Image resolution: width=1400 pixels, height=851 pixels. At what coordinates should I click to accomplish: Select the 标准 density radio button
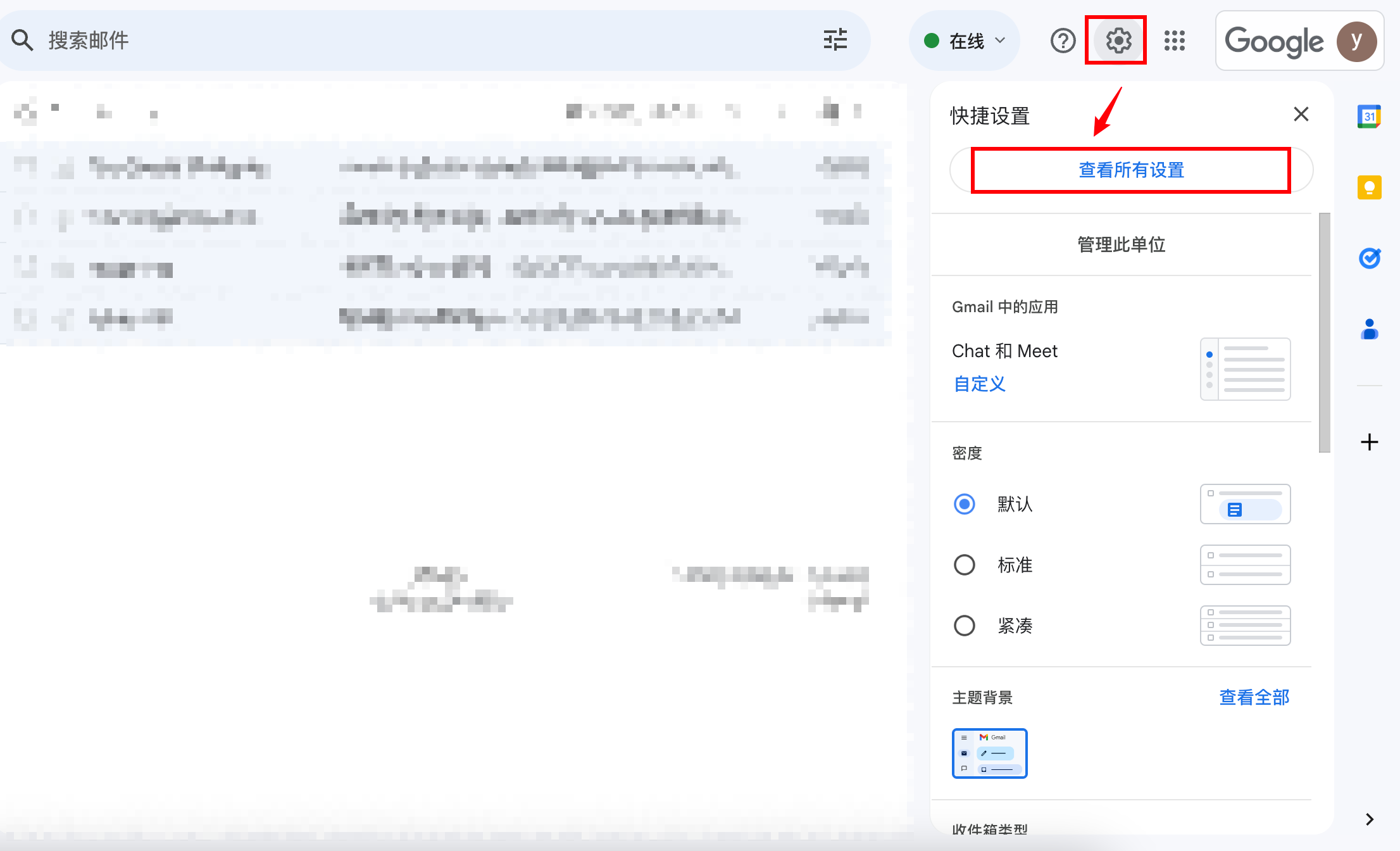(964, 565)
